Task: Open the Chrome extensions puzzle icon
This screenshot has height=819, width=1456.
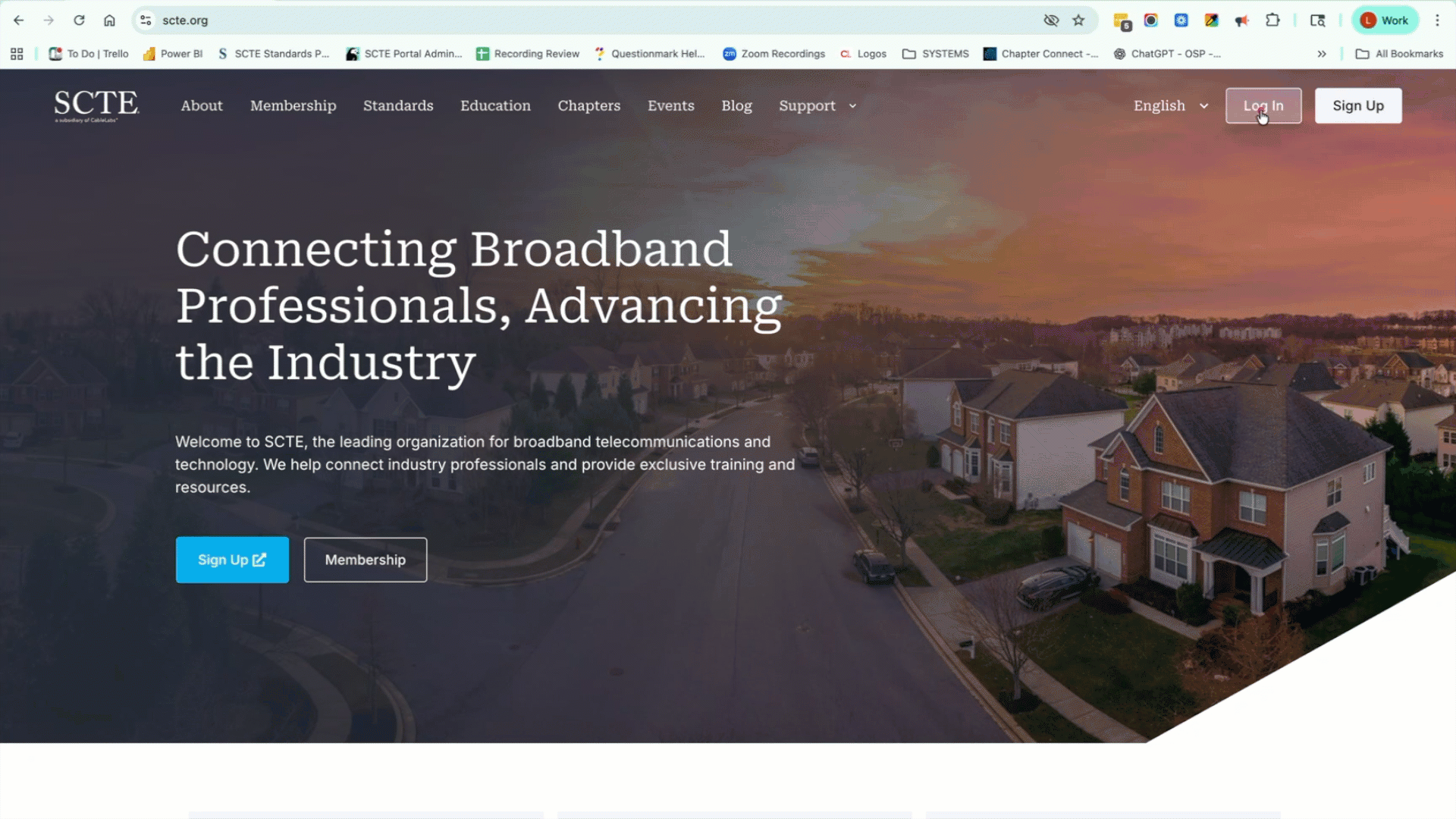Action: click(1272, 20)
